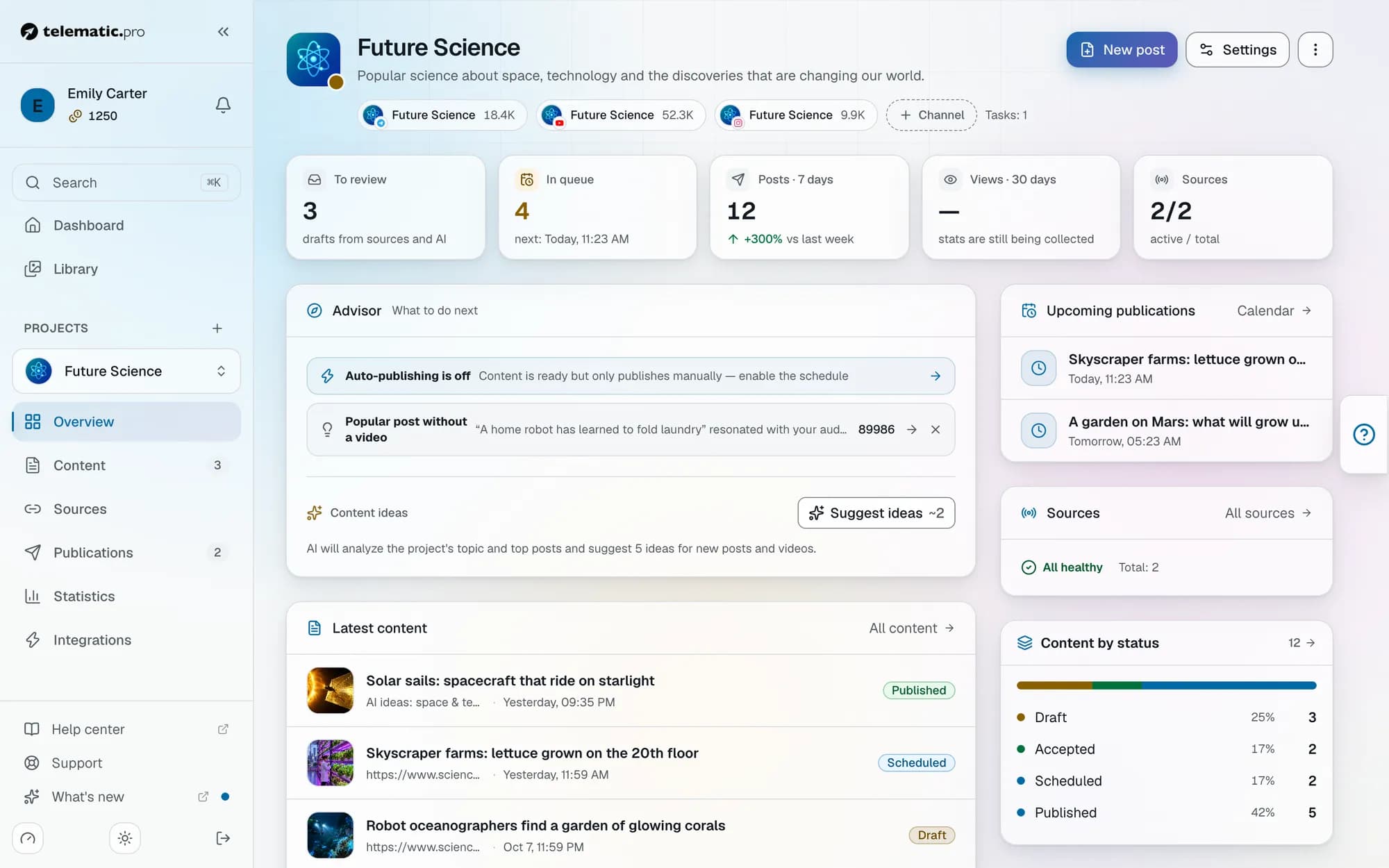This screenshot has height=868, width=1389.
Task: Open the help question-mark icon at right edge
Action: click(x=1364, y=435)
